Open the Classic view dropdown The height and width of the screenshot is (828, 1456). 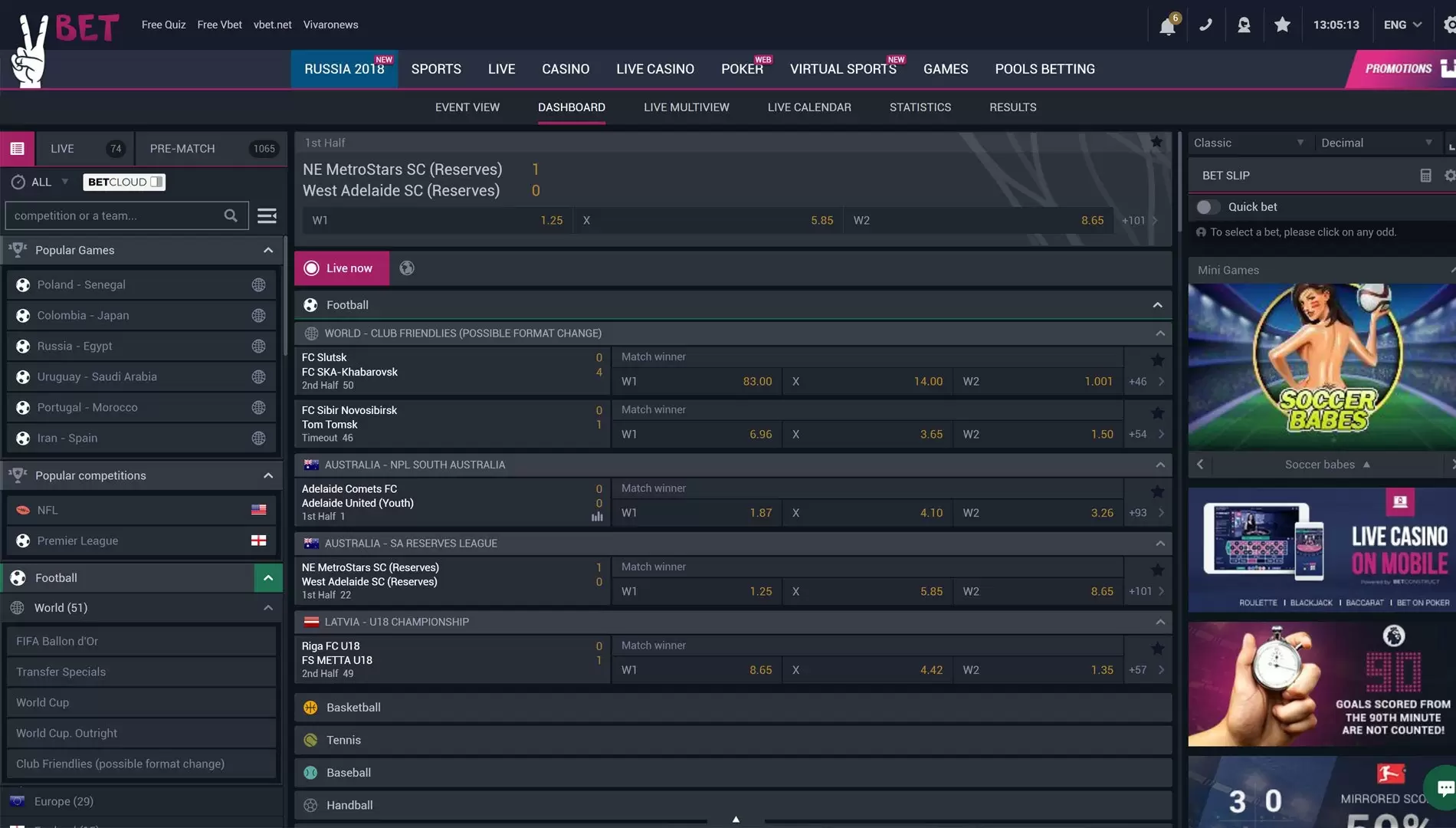point(1249,143)
